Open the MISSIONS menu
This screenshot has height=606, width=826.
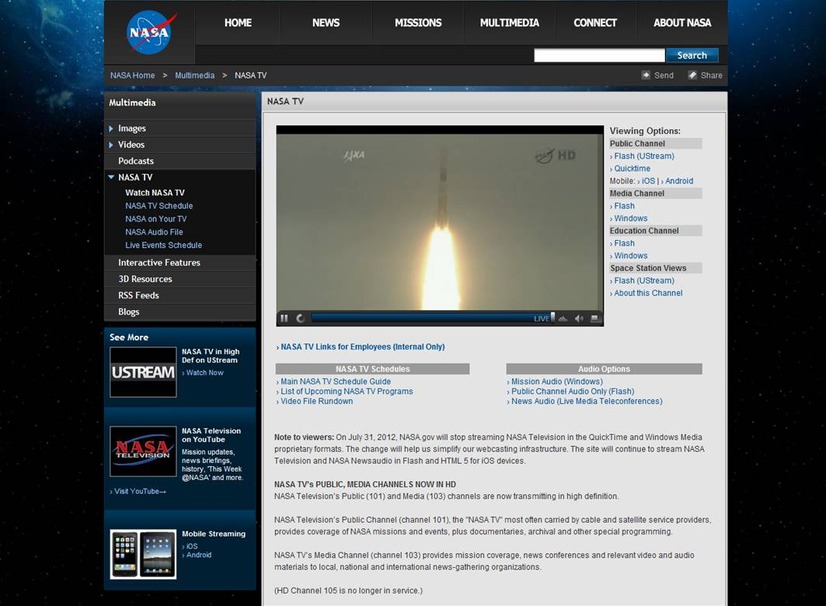point(418,23)
